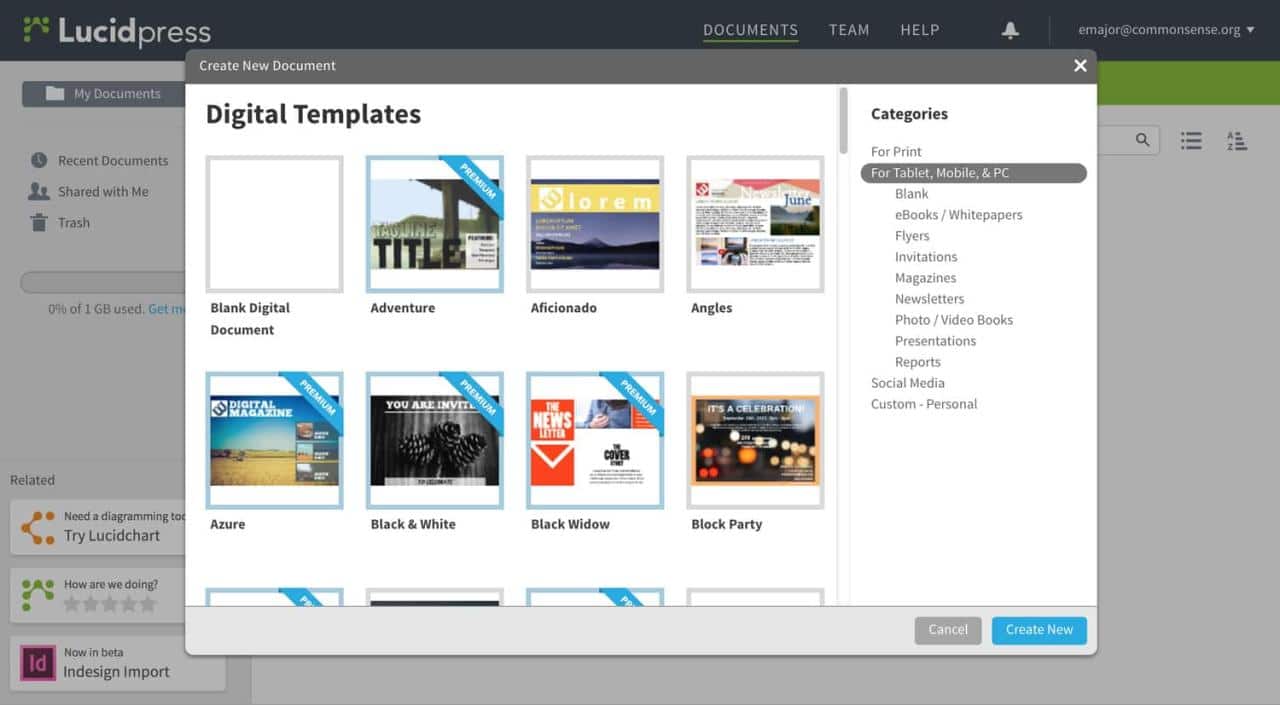Select the Aficionado template thumbnail
Screen dimensions: 1280x705
pyautogui.click(x=595, y=224)
